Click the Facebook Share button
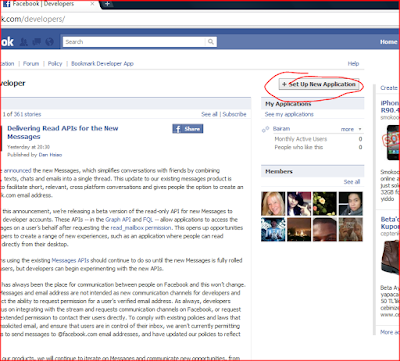The height and width of the screenshot is (361, 400). [188, 129]
